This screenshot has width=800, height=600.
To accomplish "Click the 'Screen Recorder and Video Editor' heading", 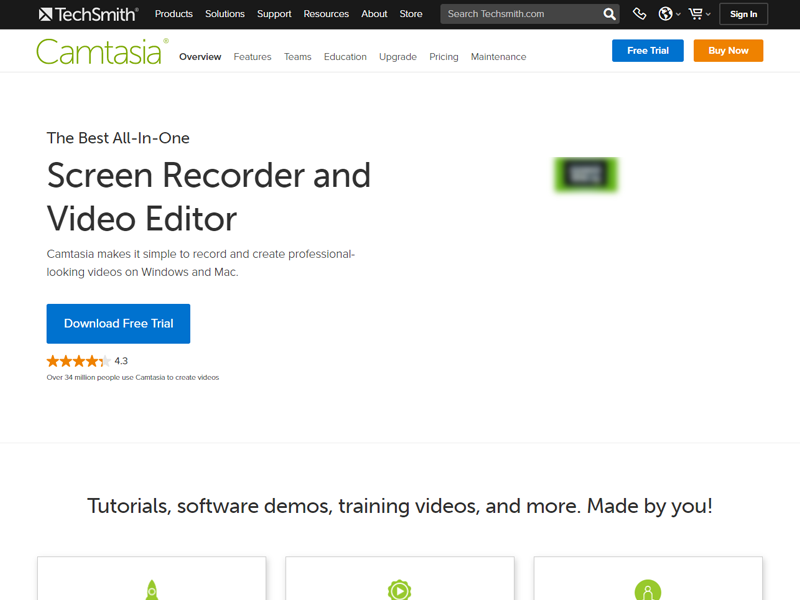I will click(208, 197).
